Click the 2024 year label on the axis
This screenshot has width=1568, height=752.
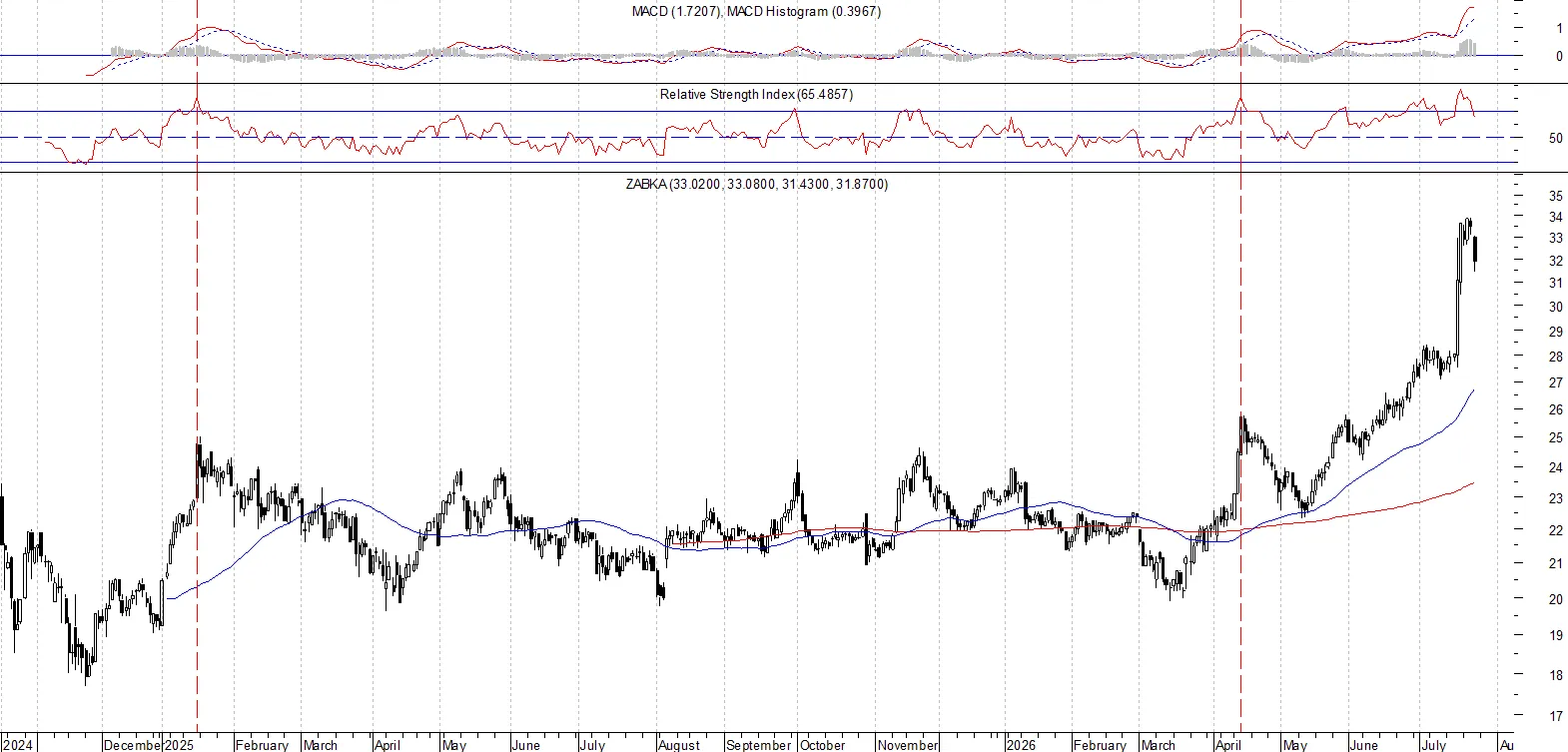[18, 745]
